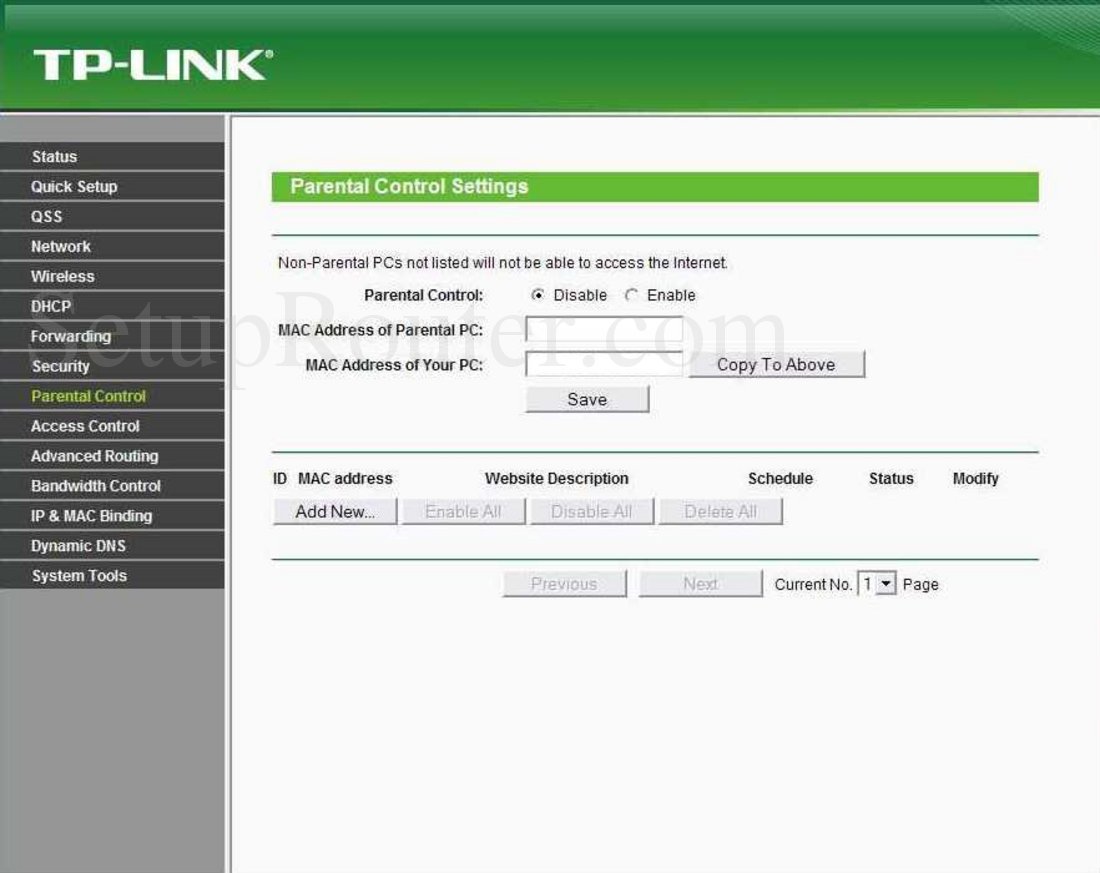The width and height of the screenshot is (1100, 873).
Task: Click the Save button
Action: (x=587, y=399)
